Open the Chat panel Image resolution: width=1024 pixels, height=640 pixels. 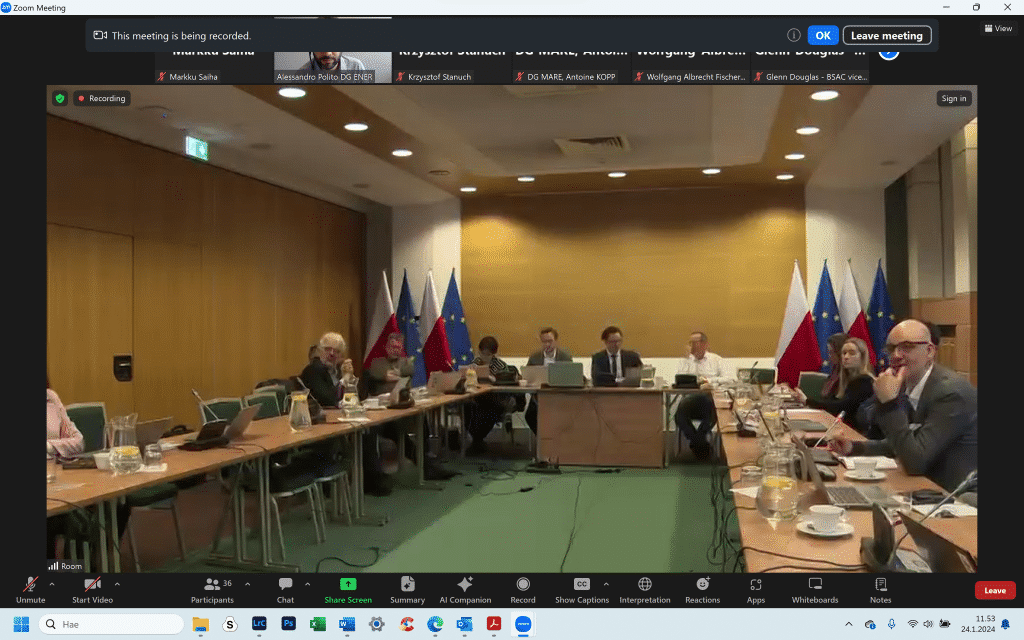(285, 590)
